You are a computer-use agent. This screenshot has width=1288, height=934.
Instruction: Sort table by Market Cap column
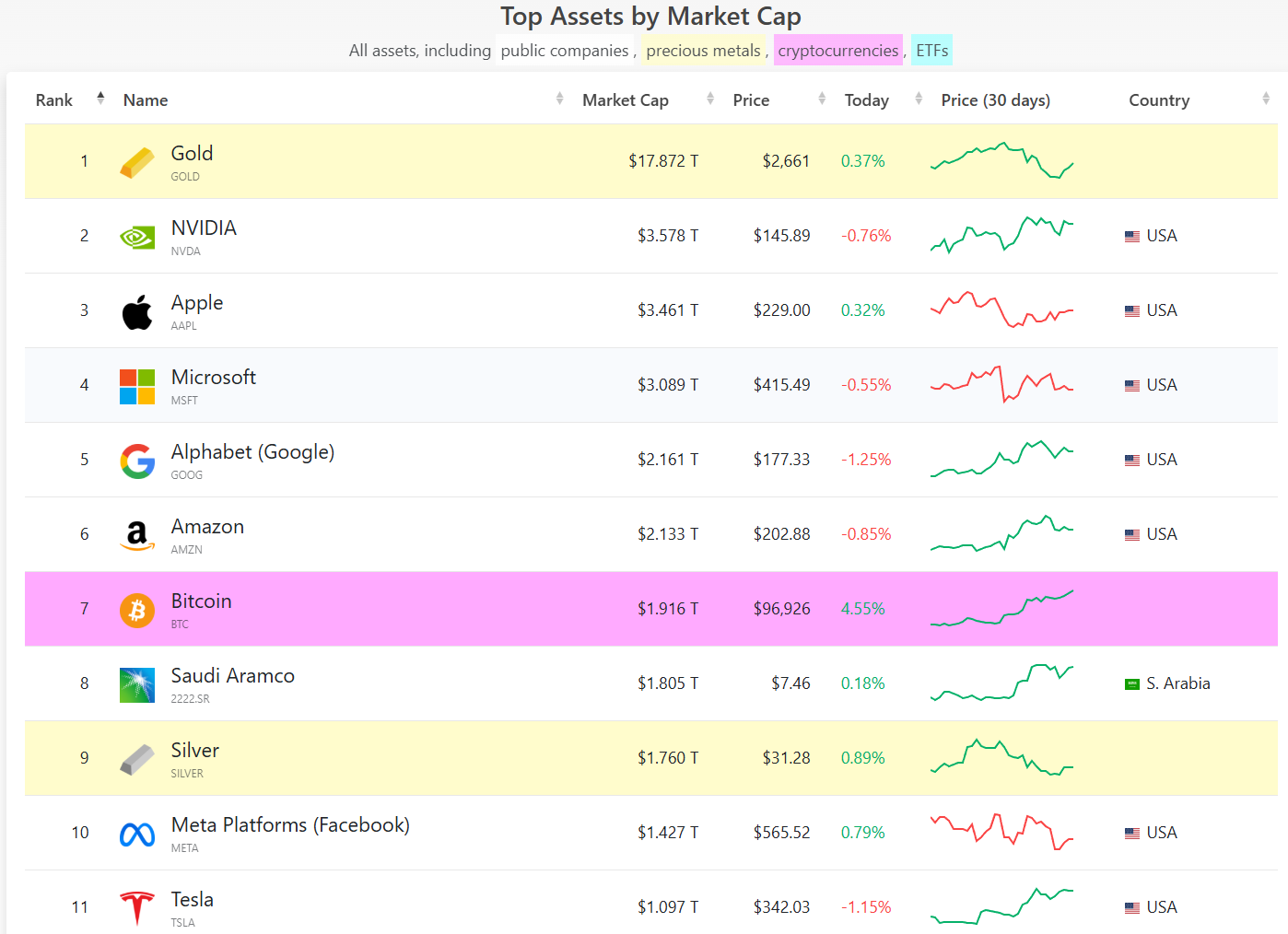tap(626, 100)
